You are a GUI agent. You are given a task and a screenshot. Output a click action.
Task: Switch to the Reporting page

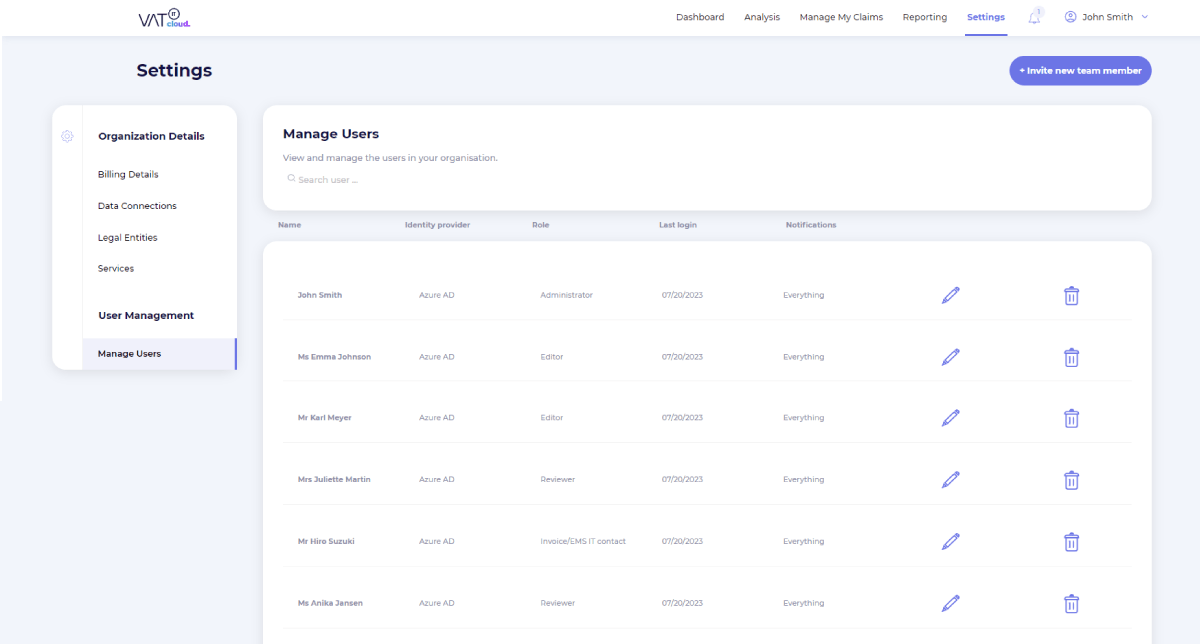[x=924, y=17]
